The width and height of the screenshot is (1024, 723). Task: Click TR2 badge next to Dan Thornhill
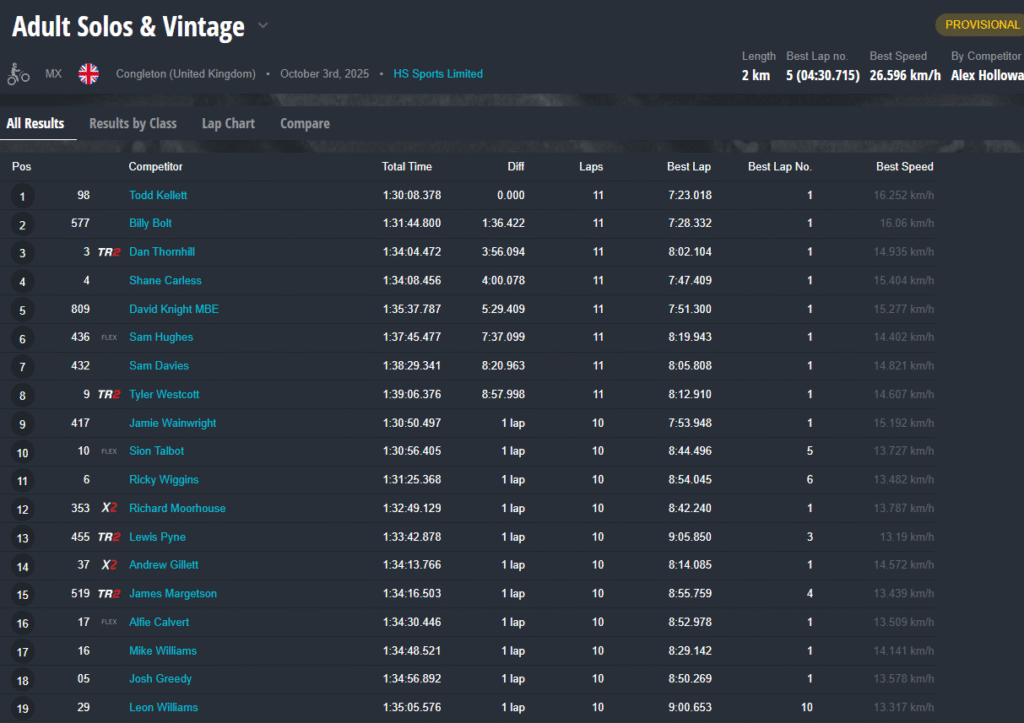tap(109, 252)
